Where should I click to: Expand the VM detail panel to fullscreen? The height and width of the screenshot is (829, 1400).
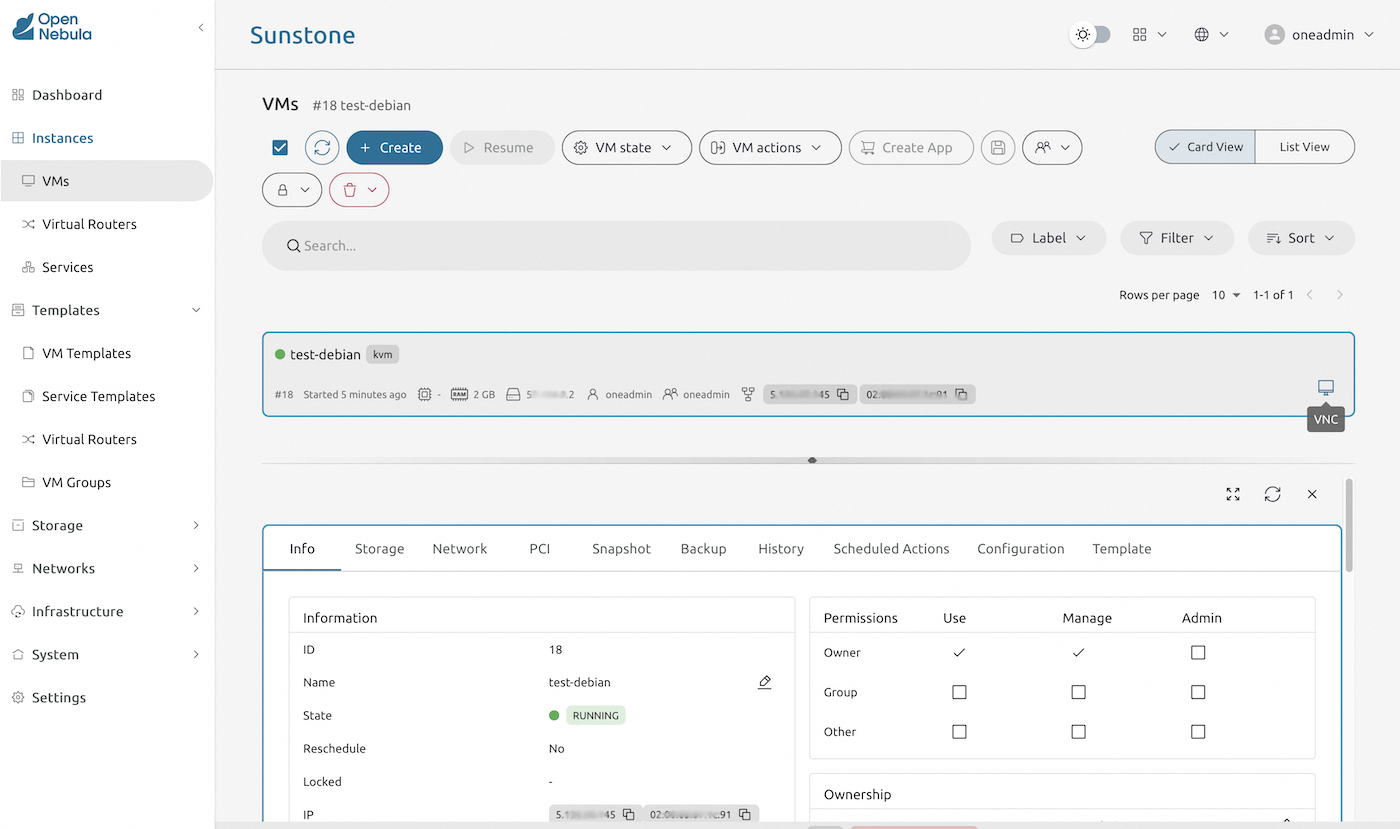pos(1232,494)
